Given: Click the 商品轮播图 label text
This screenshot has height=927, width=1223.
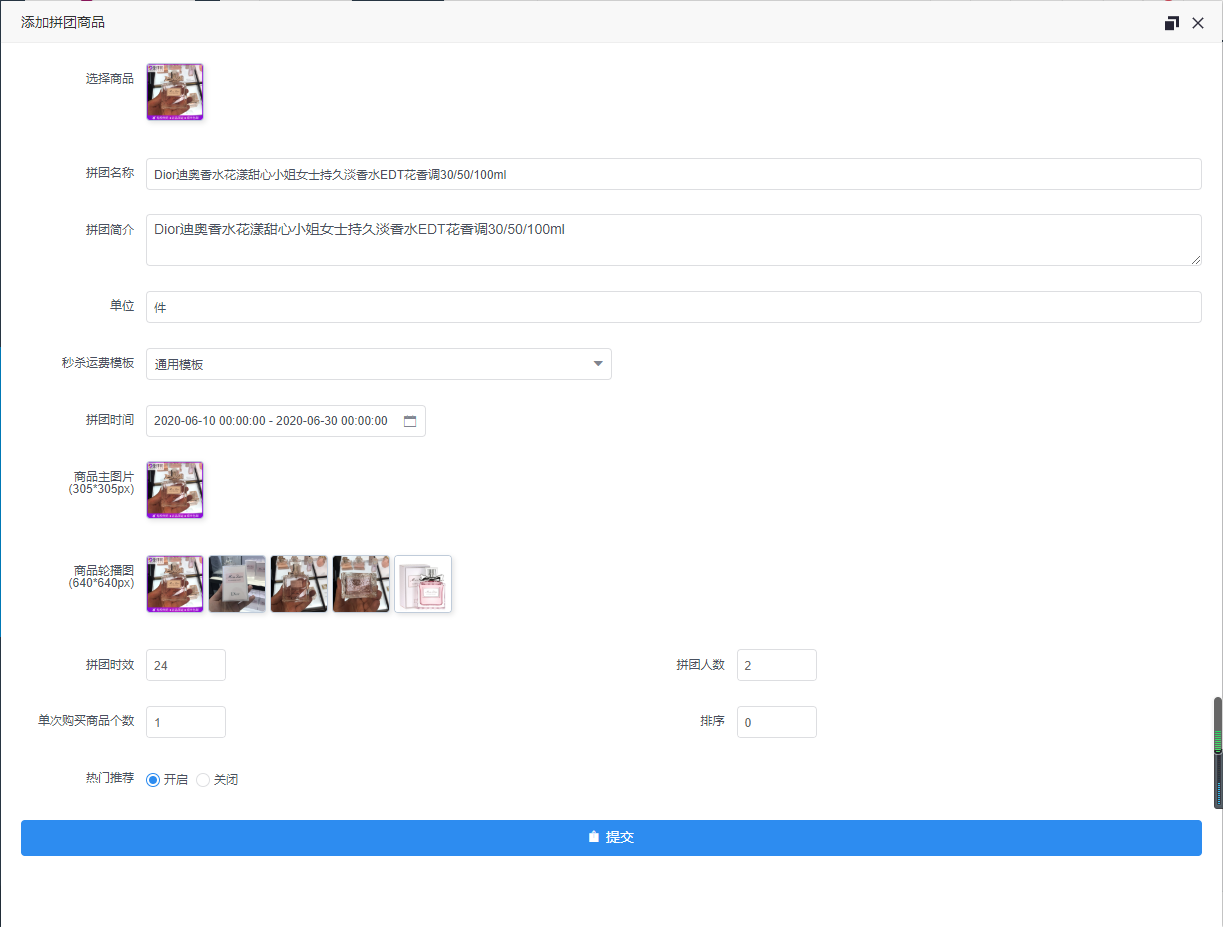Looking at the screenshot, I should point(104,570).
